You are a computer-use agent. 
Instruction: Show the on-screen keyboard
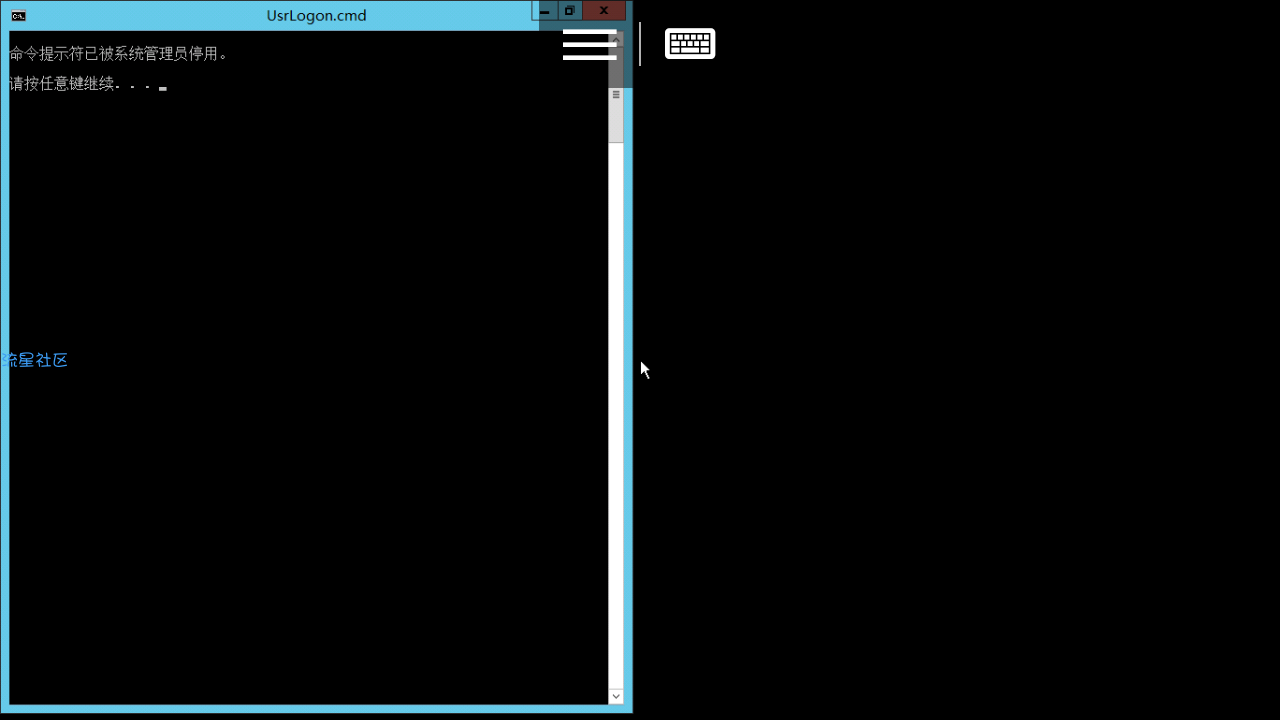690,44
